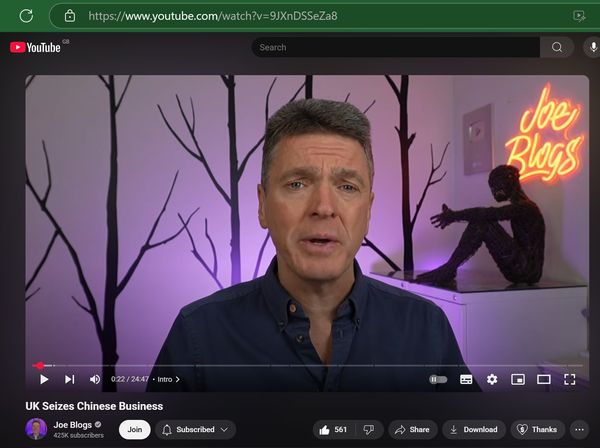This screenshot has width=600, height=448.
Task: Reload the page with the refresh icon
Action: (26, 16)
